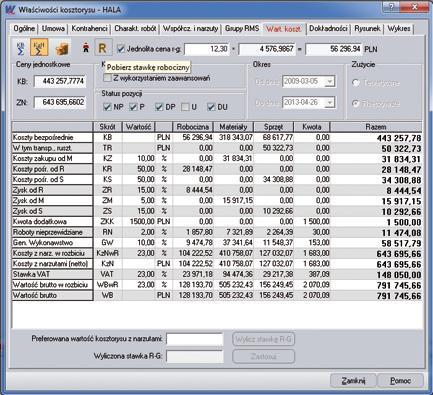This screenshot has height=395, width=433.
Task: Click the R labor rate button
Action: [102, 48]
